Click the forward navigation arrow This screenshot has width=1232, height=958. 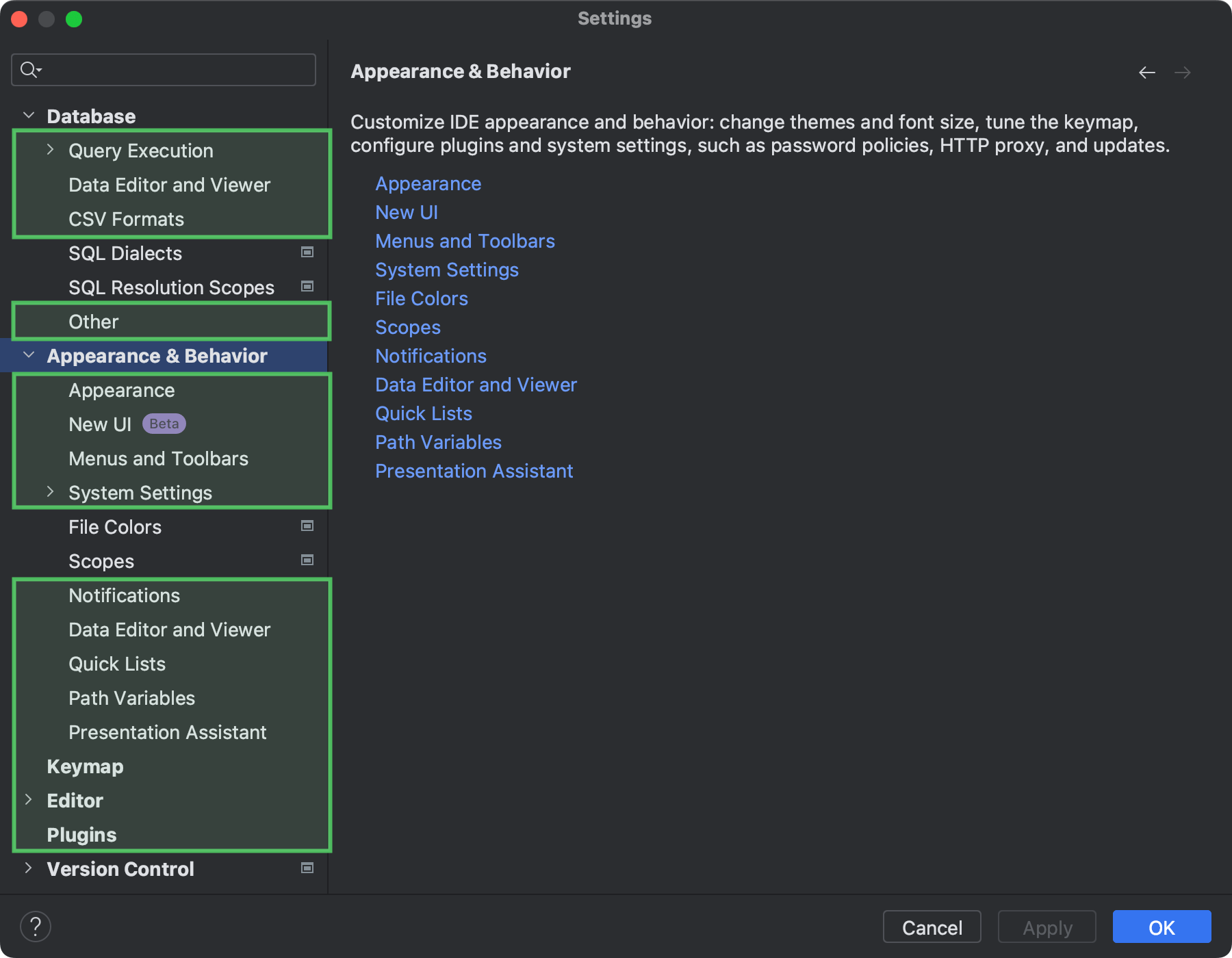click(1183, 73)
